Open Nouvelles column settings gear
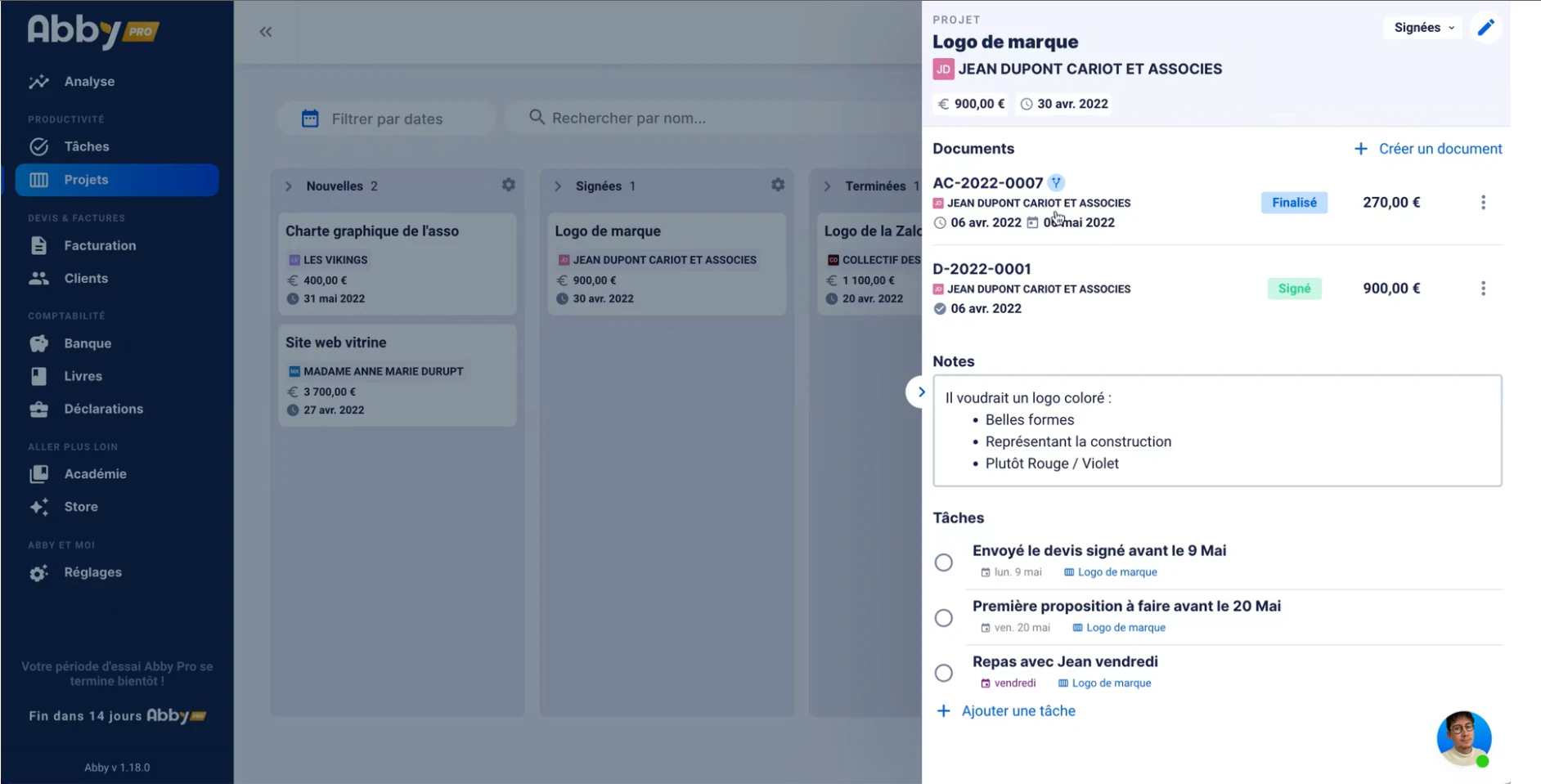The image size is (1541, 784). (x=509, y=185)
